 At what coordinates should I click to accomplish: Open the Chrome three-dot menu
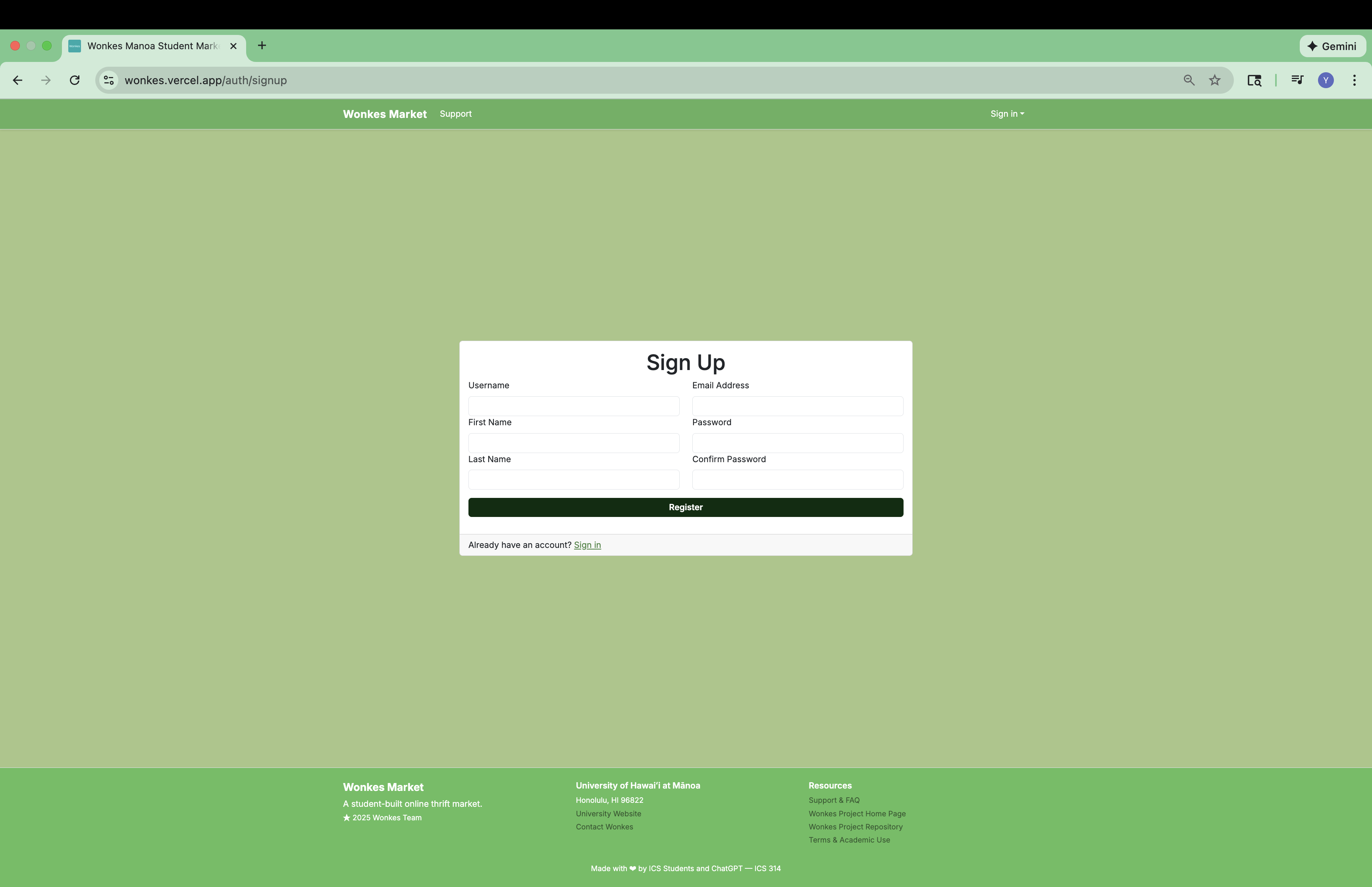click(1354, 80)
